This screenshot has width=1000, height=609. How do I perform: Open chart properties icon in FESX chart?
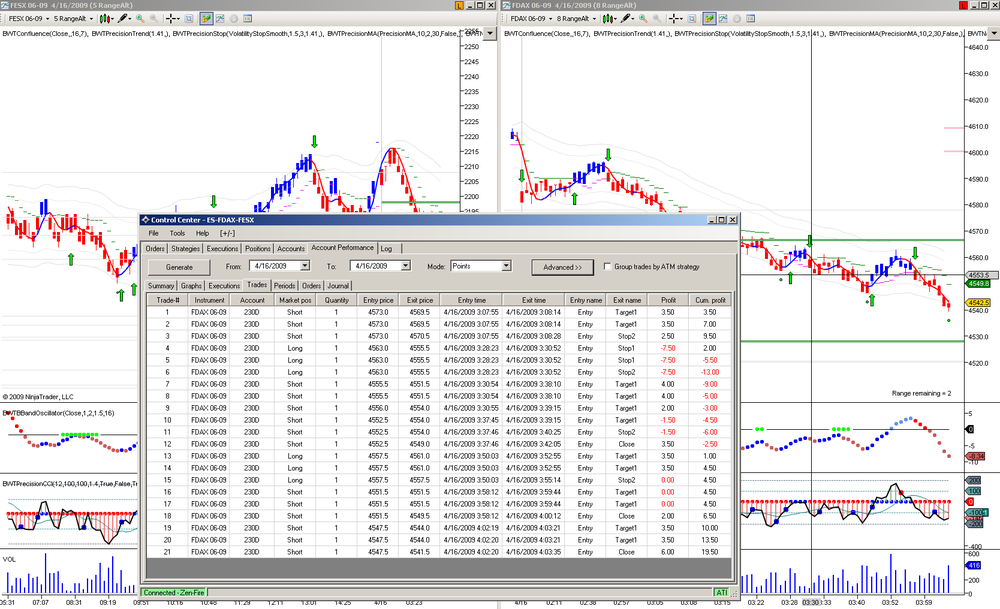189,18
